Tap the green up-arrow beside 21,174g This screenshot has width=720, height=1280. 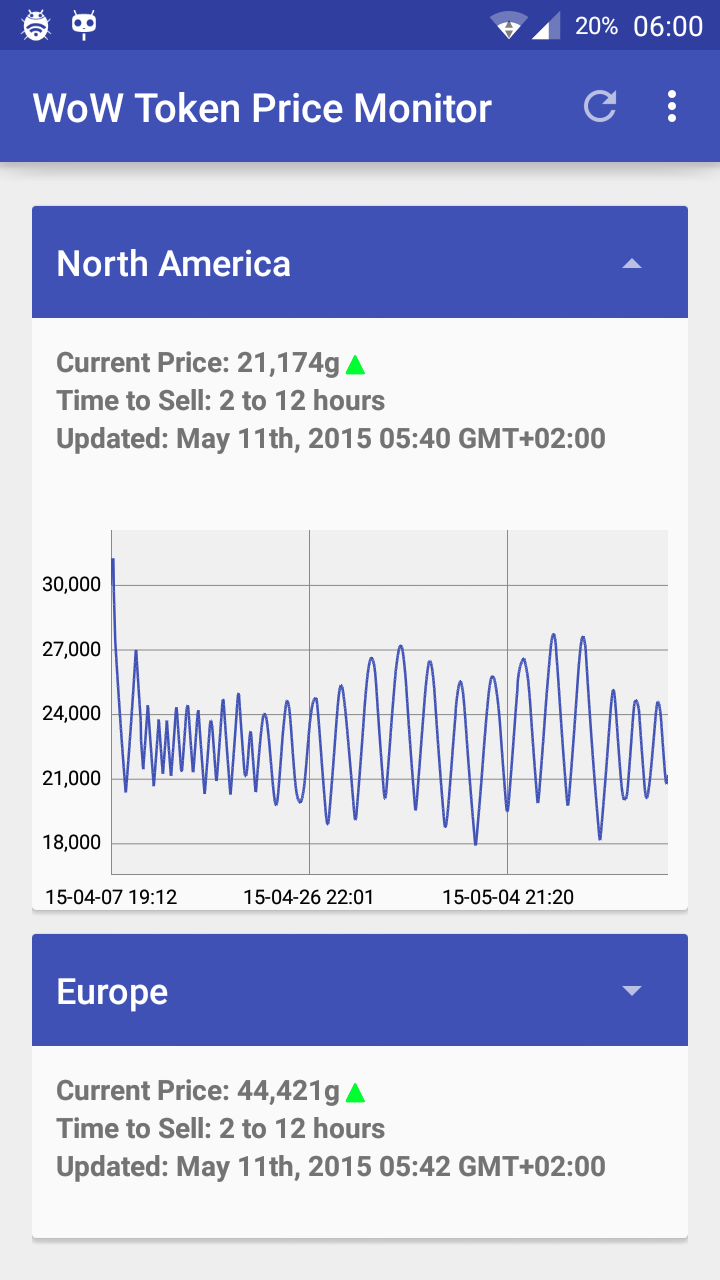(x=355, y=365)
